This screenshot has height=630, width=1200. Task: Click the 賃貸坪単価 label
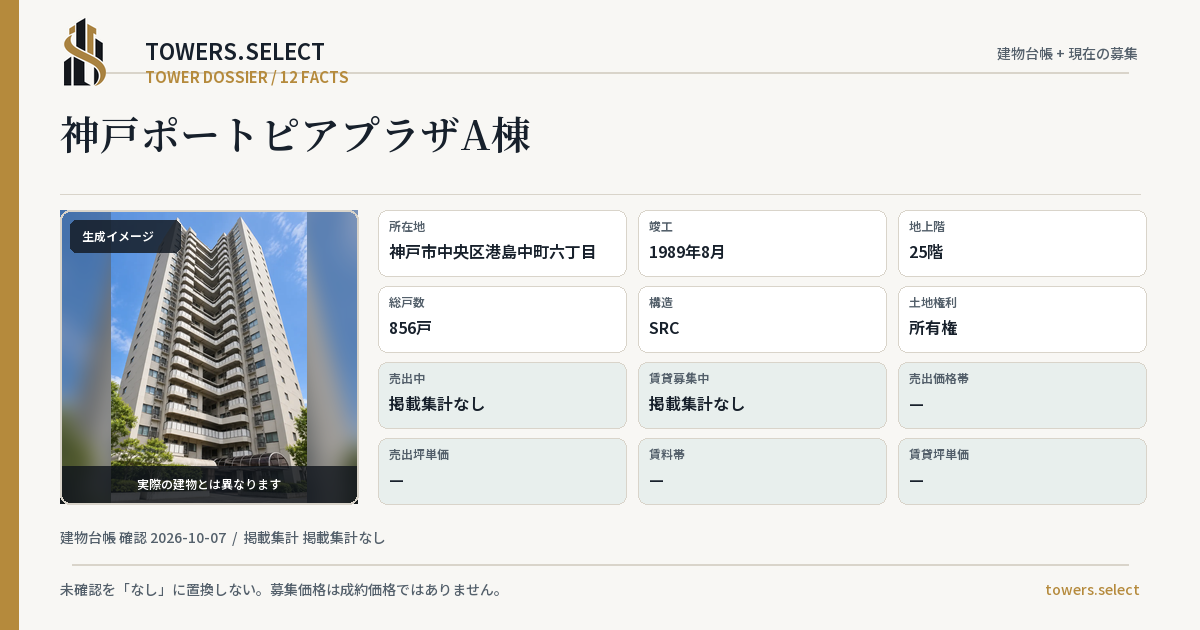pos(939,454)
